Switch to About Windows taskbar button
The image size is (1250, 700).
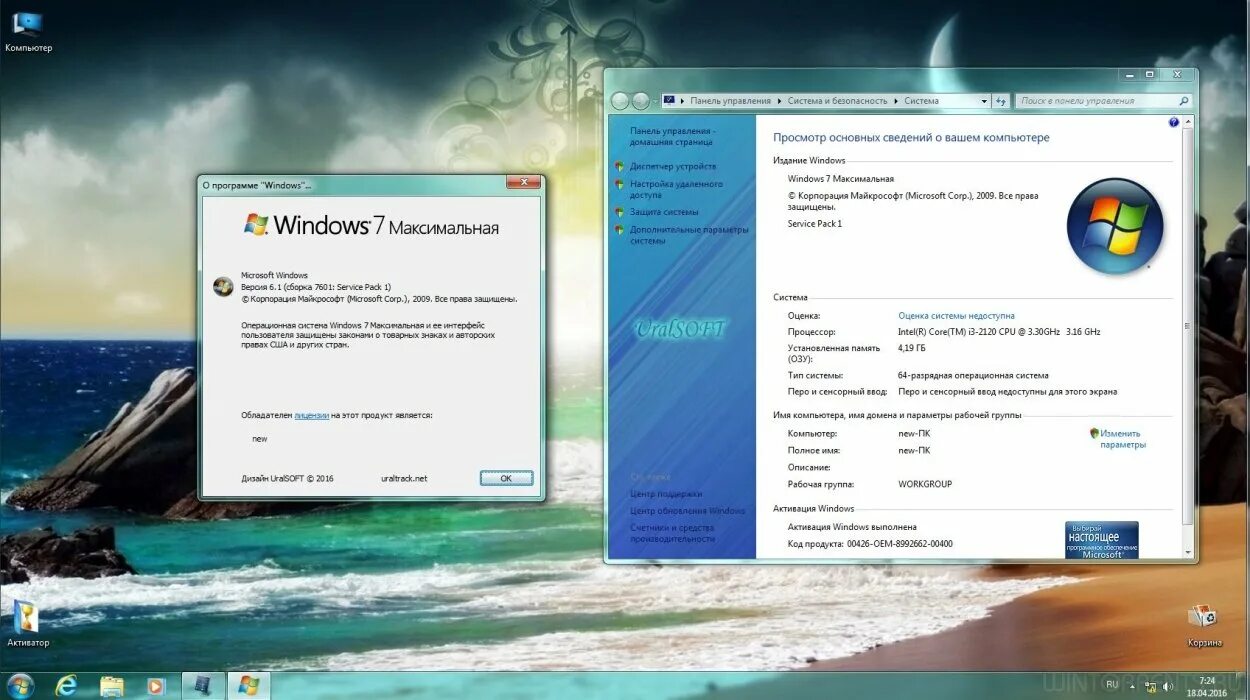249,686
